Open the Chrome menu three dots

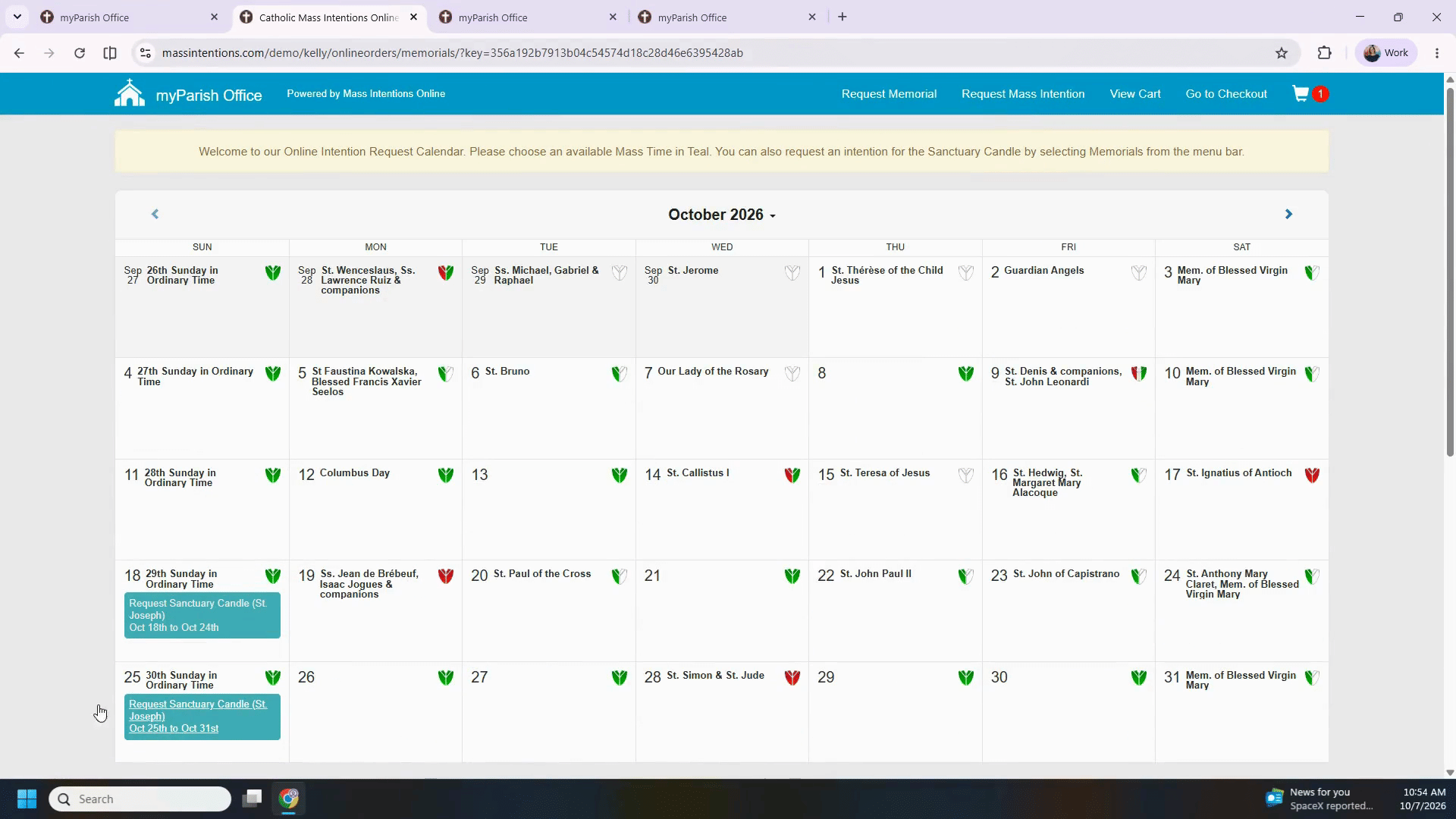1437,53
